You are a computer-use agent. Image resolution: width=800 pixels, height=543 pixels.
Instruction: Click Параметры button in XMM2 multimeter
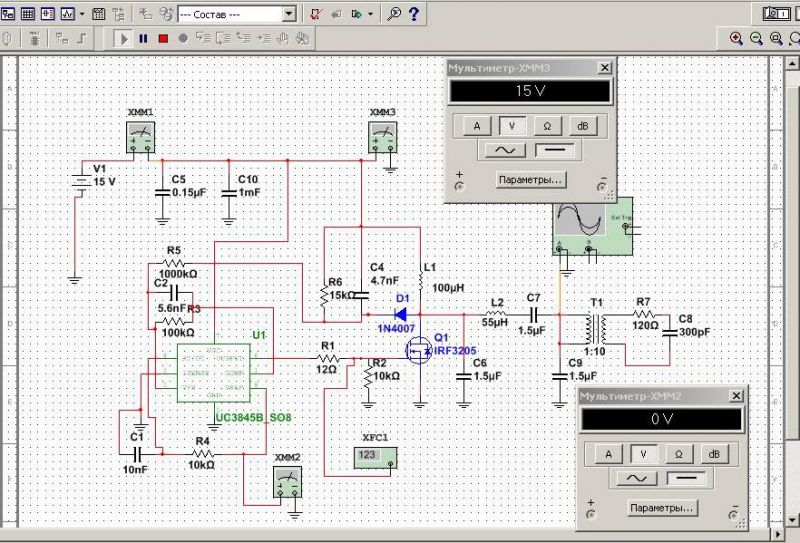(x=662, y=508)
